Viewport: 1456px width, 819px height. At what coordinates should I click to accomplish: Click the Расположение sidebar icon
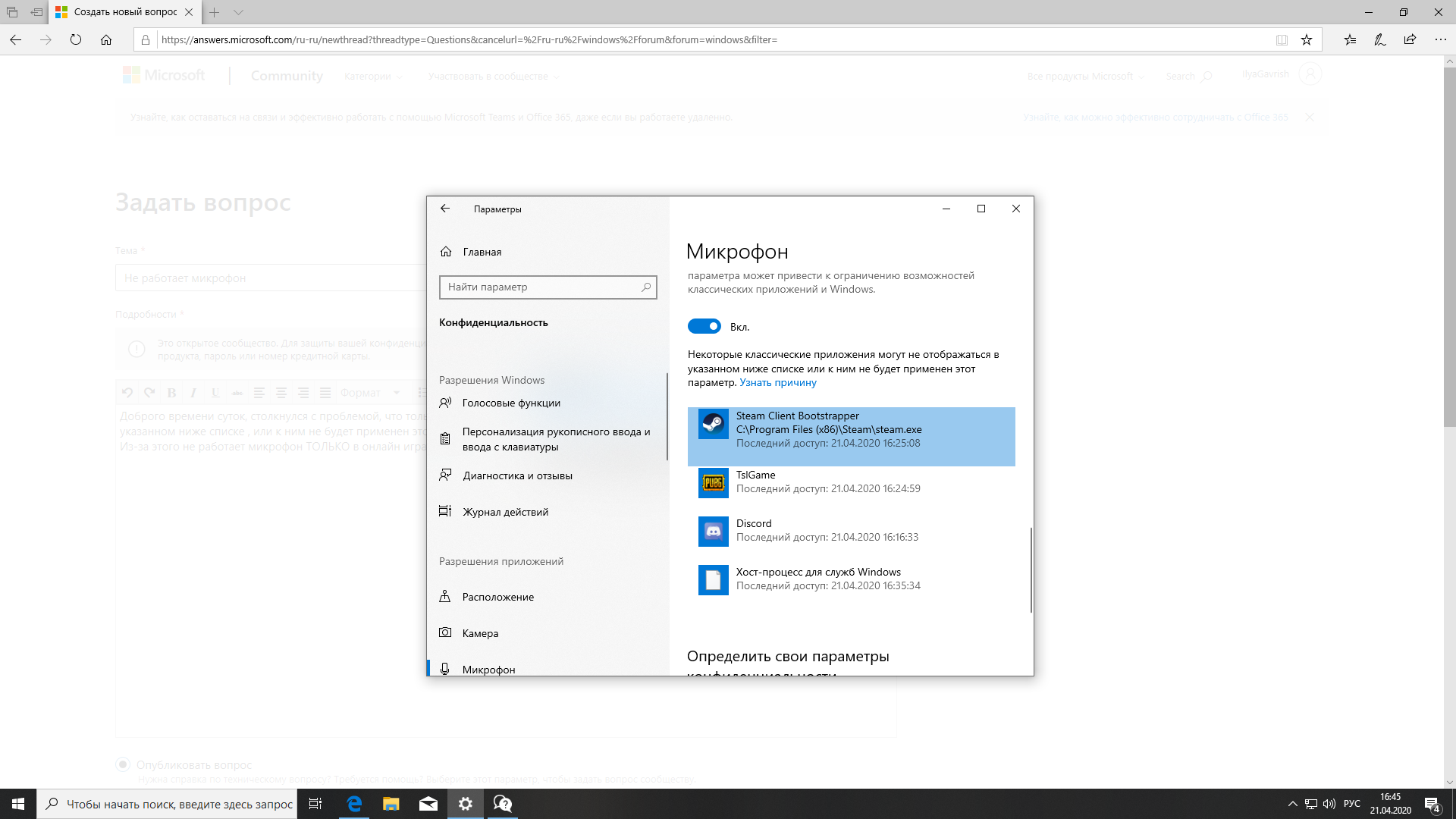pyautogui.click(x=445, y=596)
